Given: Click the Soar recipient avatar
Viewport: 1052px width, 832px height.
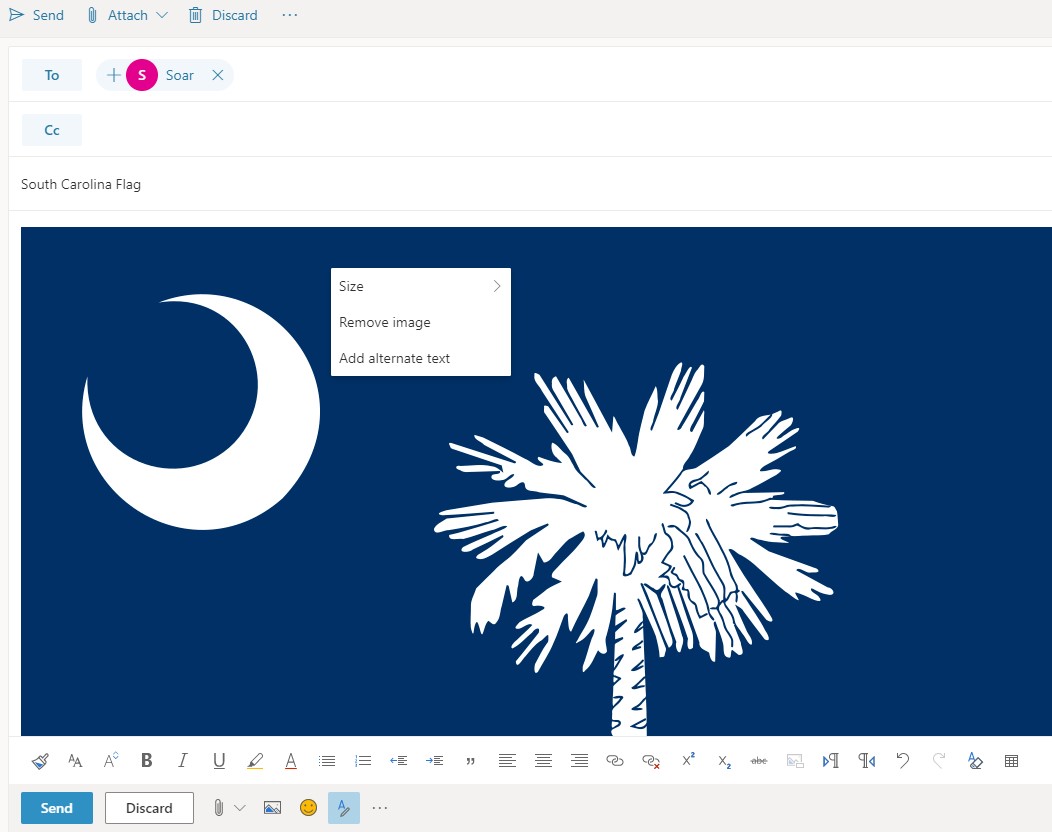Looking at the screenshot, I should [142, 75].
